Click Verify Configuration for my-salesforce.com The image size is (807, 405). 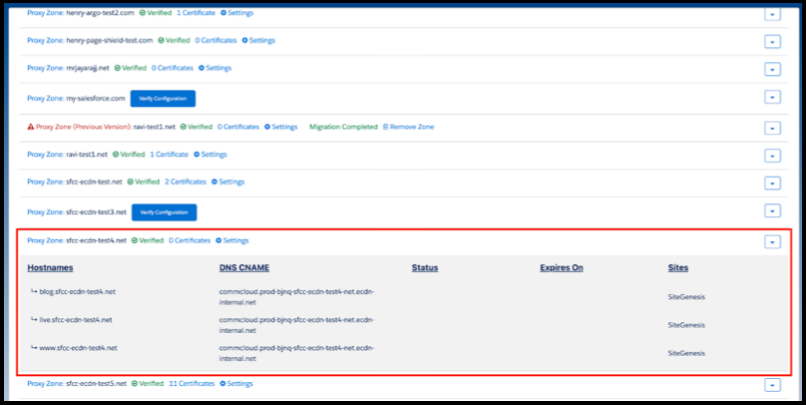[x=163, y=98]
